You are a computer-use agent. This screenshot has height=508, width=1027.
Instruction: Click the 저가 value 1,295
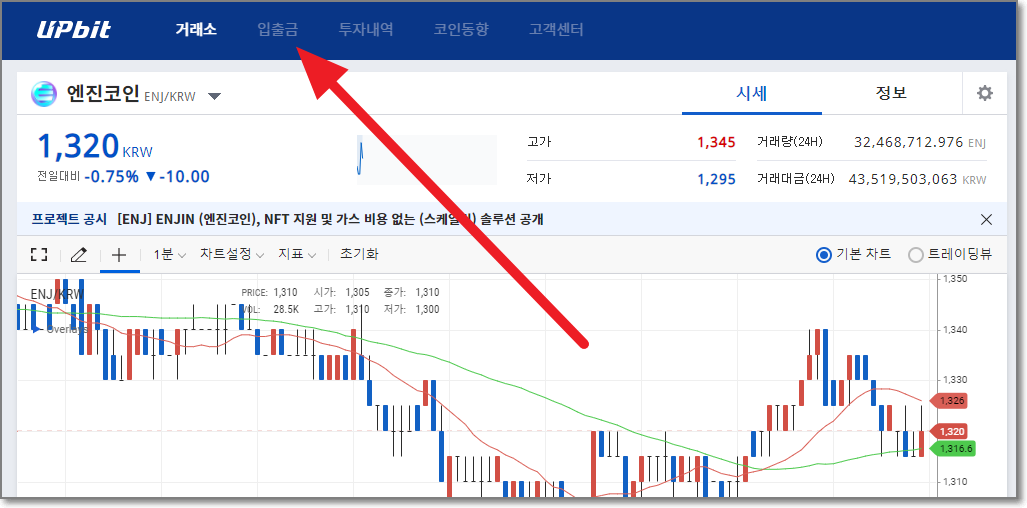[717, 179]
